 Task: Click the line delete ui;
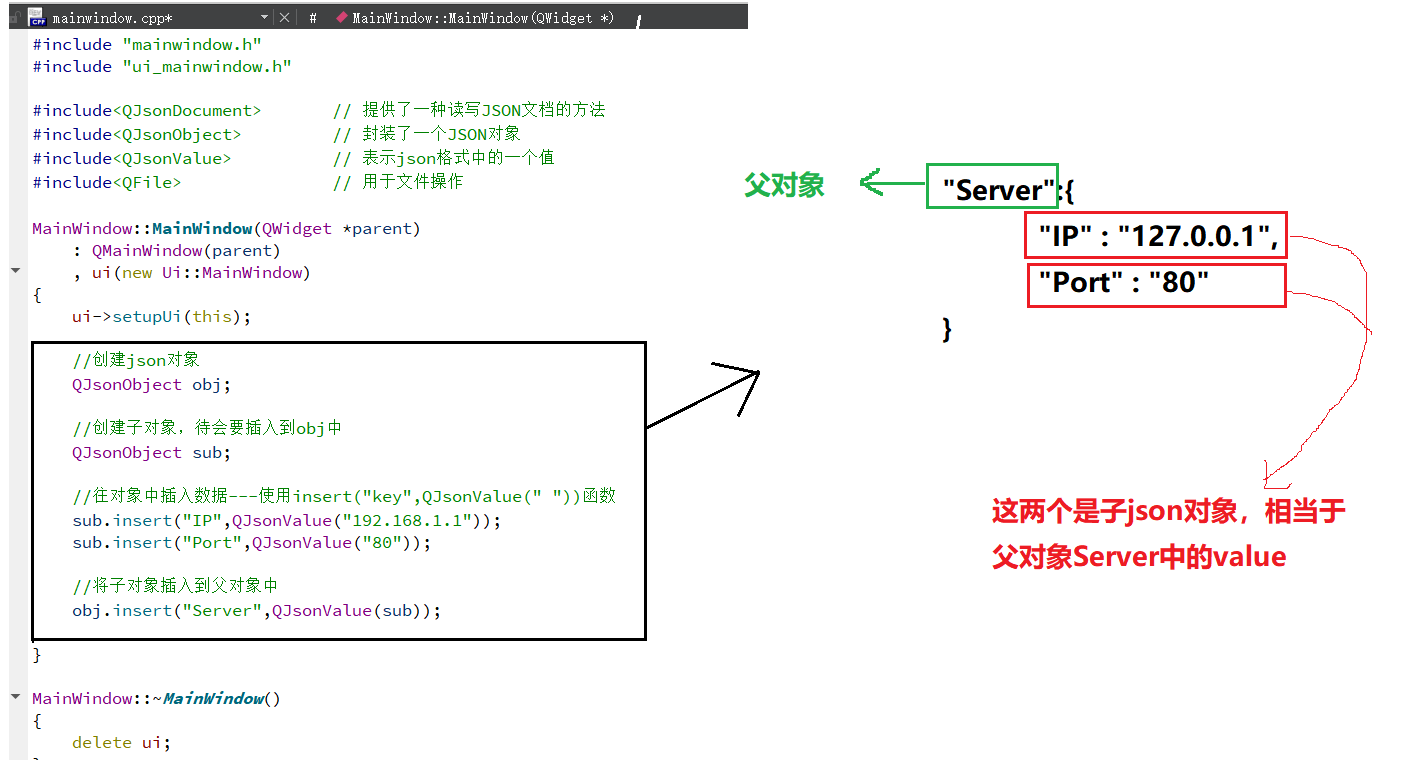tap(121, 742)
